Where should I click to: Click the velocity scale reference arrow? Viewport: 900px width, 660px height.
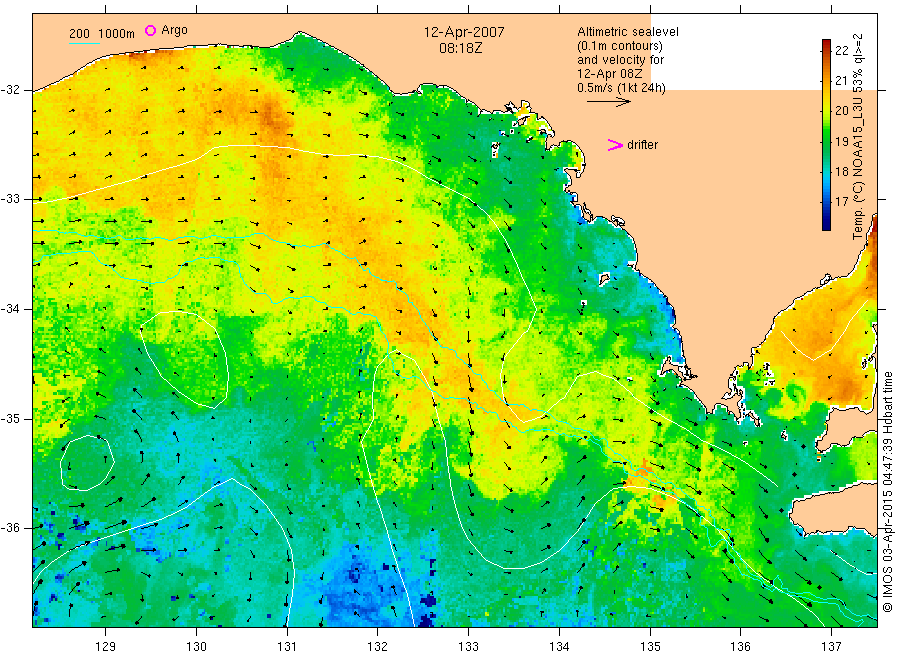608,101
